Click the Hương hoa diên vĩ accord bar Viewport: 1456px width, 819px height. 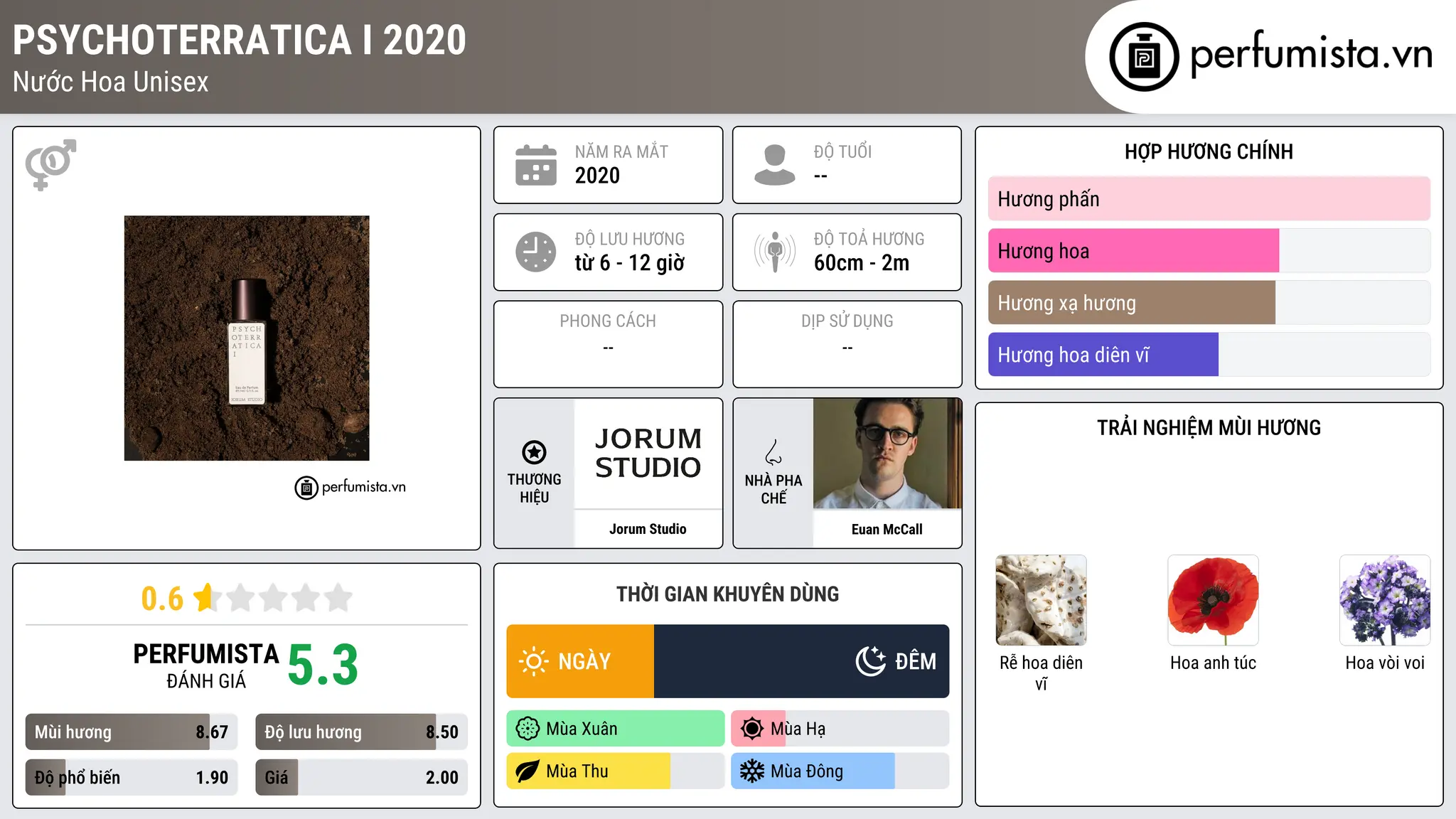[1209, 355]
